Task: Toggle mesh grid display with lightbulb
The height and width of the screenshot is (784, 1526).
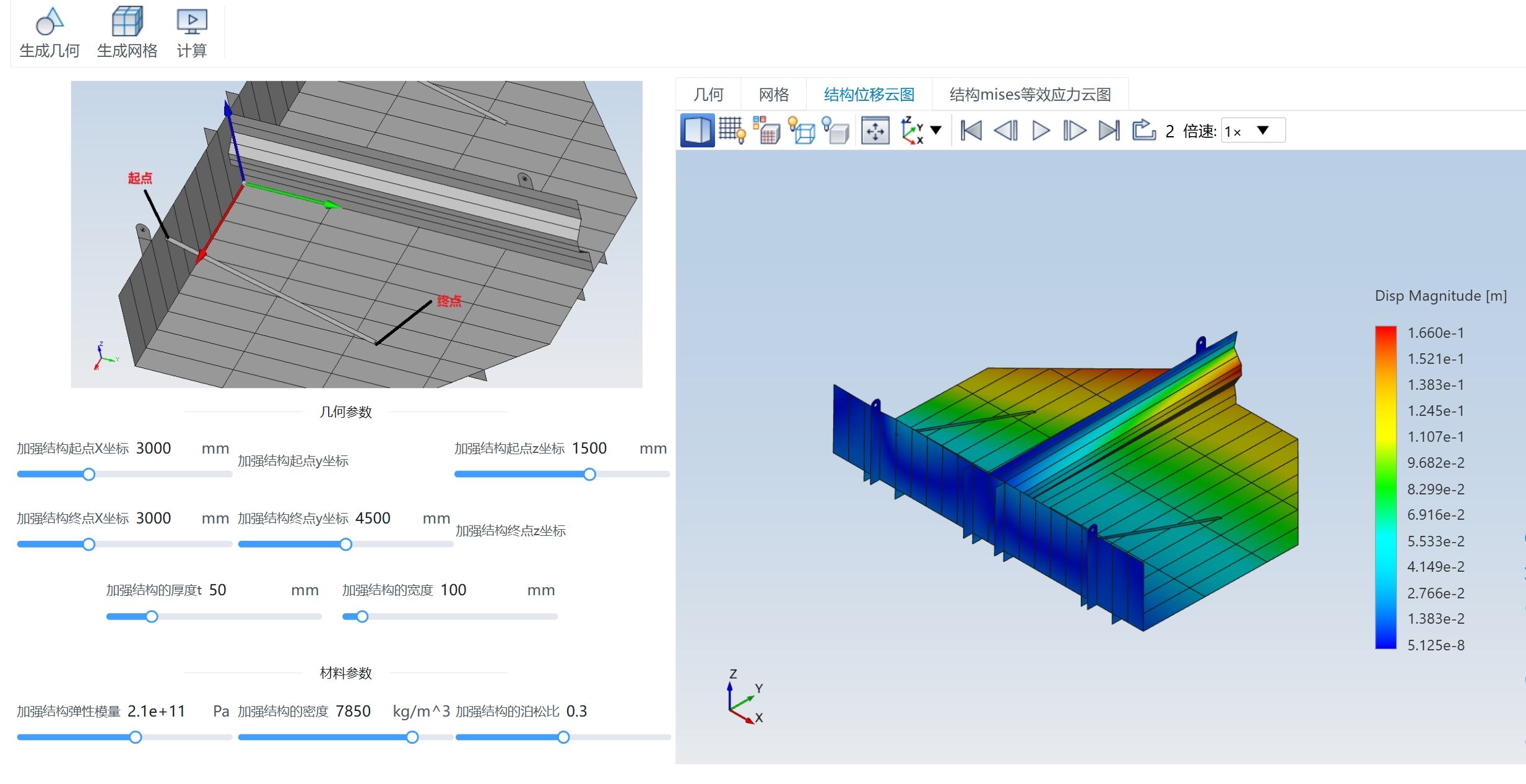Action: [x=732, y=131]
